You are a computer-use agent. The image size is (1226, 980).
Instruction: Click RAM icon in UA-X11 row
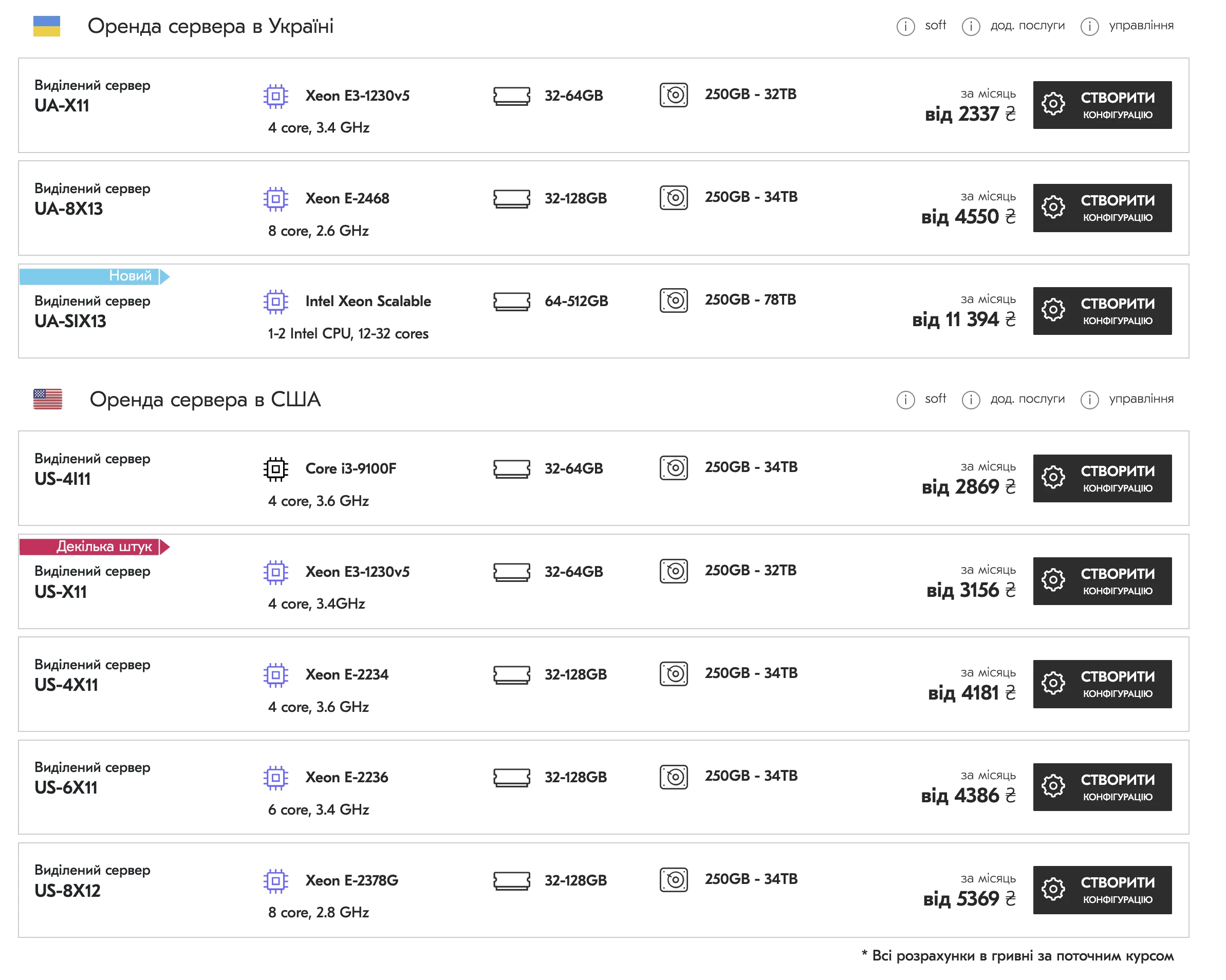(x=511, y=96)
